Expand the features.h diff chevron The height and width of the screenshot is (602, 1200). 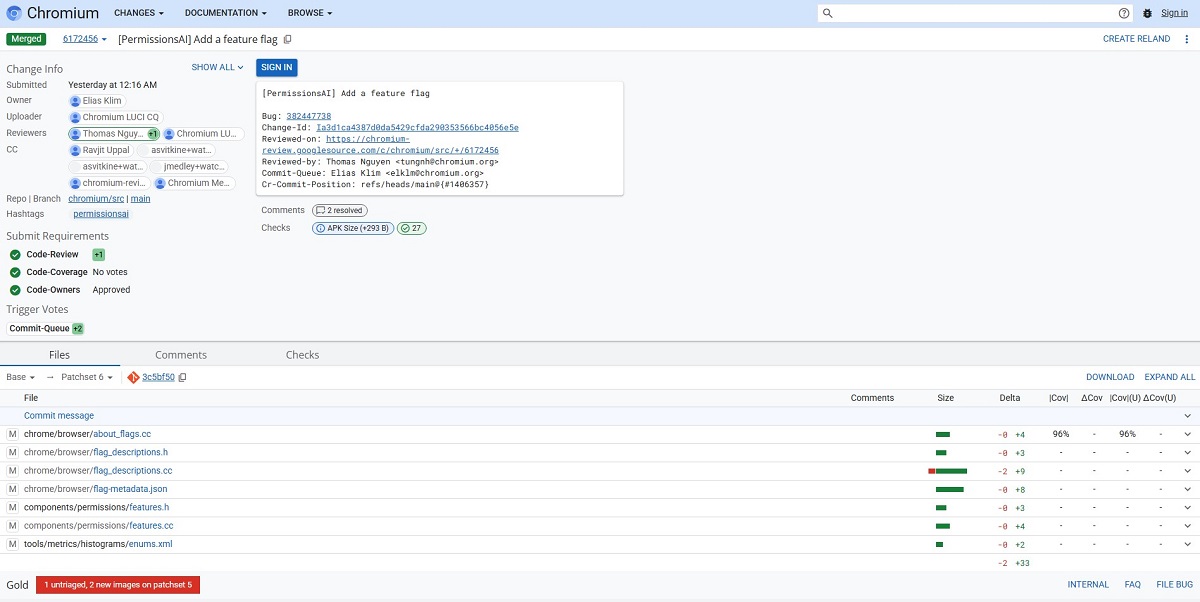point(1188,508)
